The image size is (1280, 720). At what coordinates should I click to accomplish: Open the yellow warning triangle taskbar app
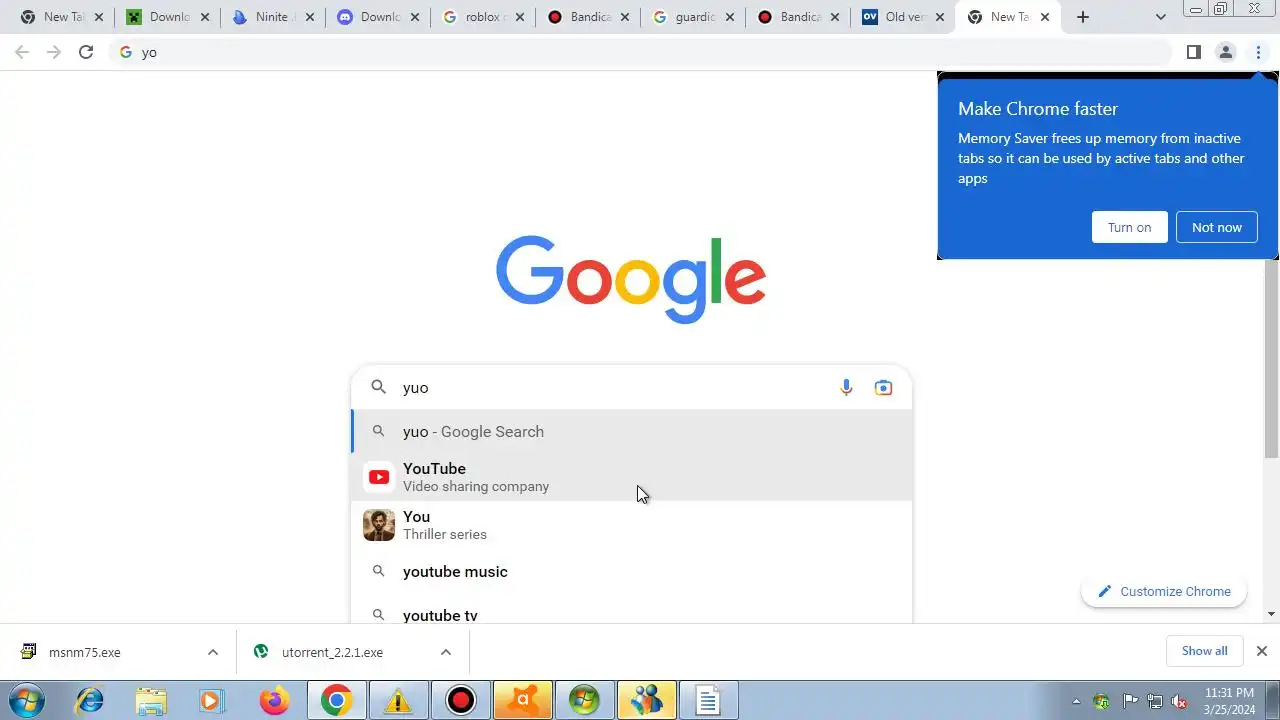pos(398,701)
